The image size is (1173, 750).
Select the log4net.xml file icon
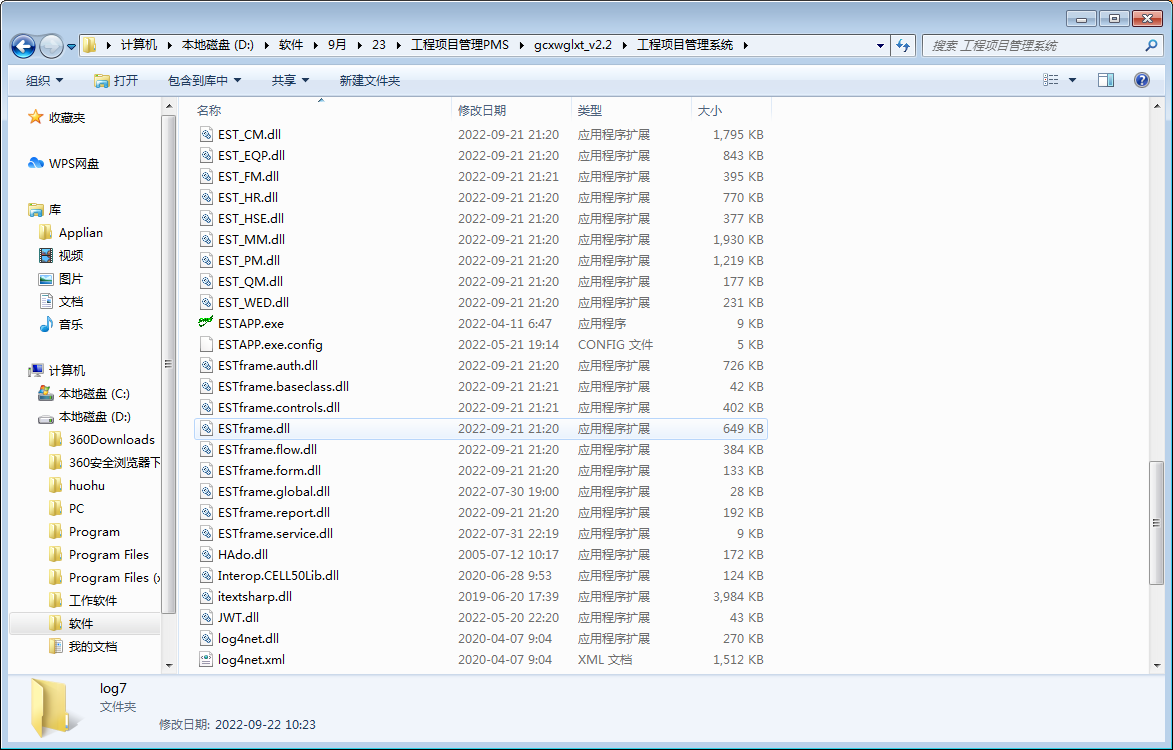206,660
